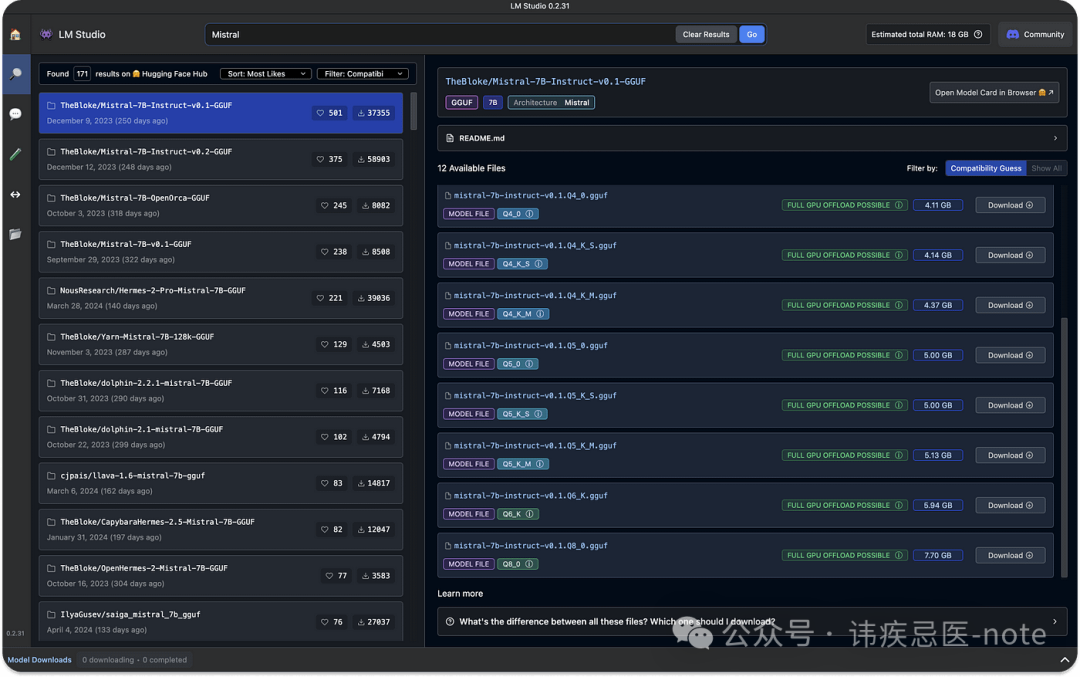Select TheBloke/Mistral-7B-Instruct-v0.1-GGUF result
1080x677 pixels.
click(220, 113)
